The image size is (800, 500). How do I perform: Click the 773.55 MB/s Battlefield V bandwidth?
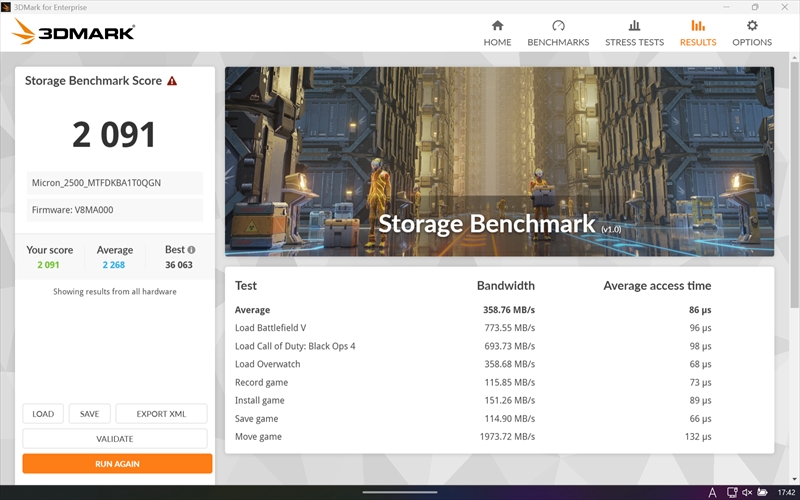click(510, 328)
